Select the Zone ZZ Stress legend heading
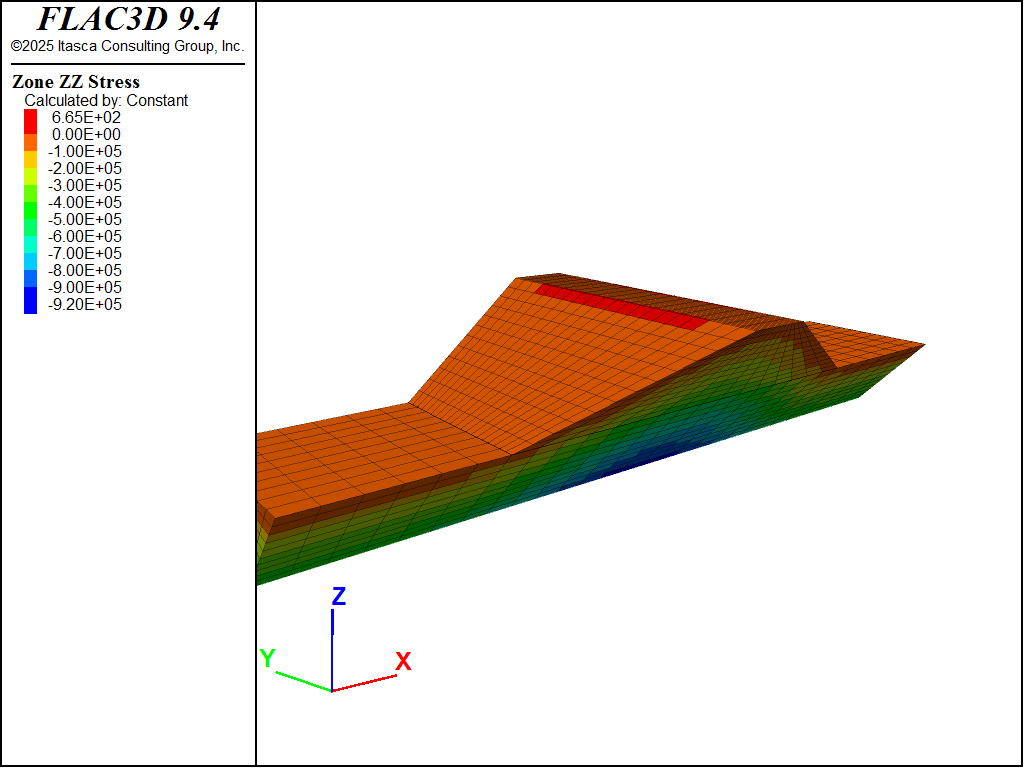The width and height of the screenshot is (1024, 768). coord(76,82)
